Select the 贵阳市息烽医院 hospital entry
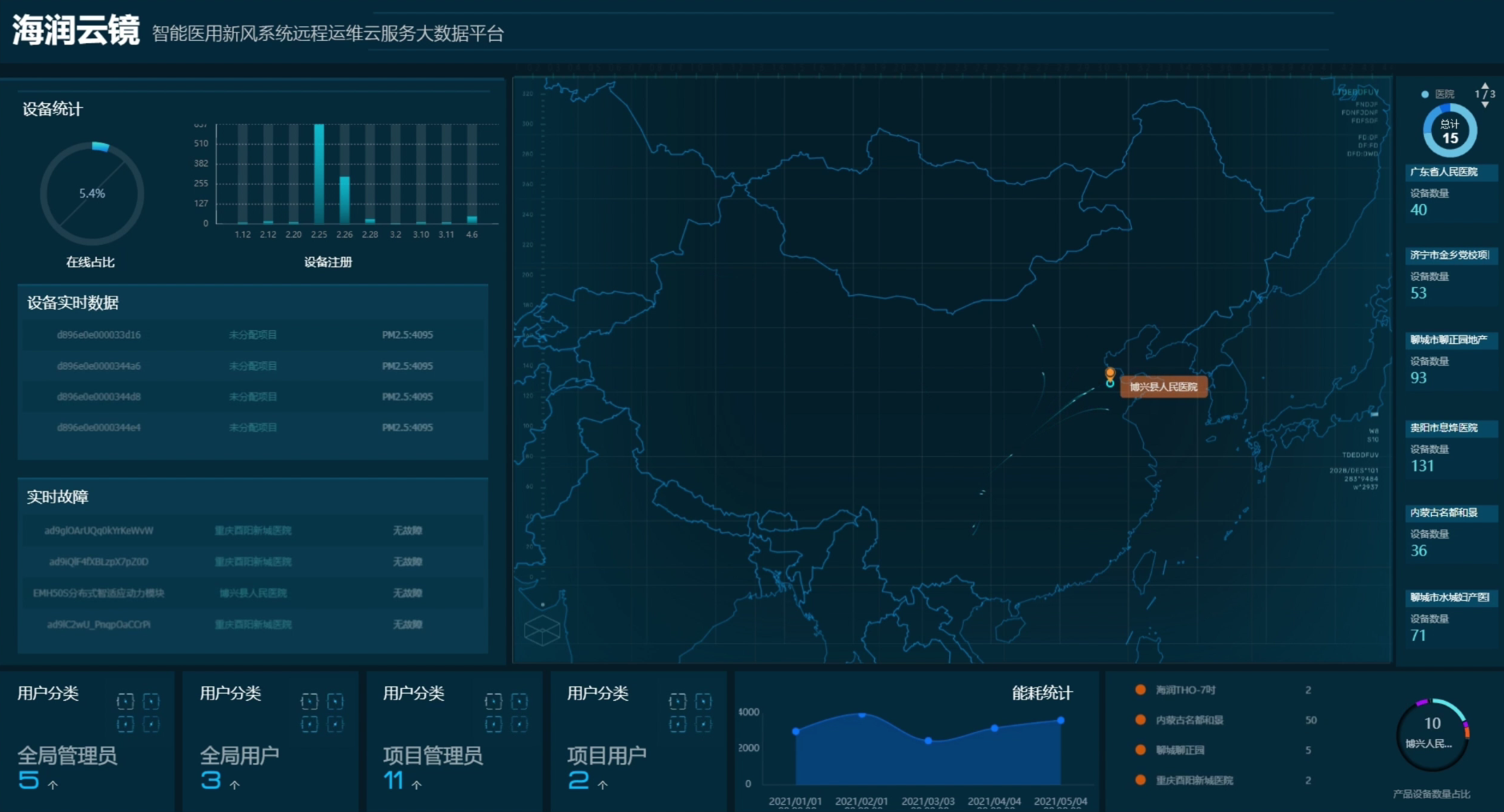This screenshot has height=812, width=1504. pos(1444,428)
